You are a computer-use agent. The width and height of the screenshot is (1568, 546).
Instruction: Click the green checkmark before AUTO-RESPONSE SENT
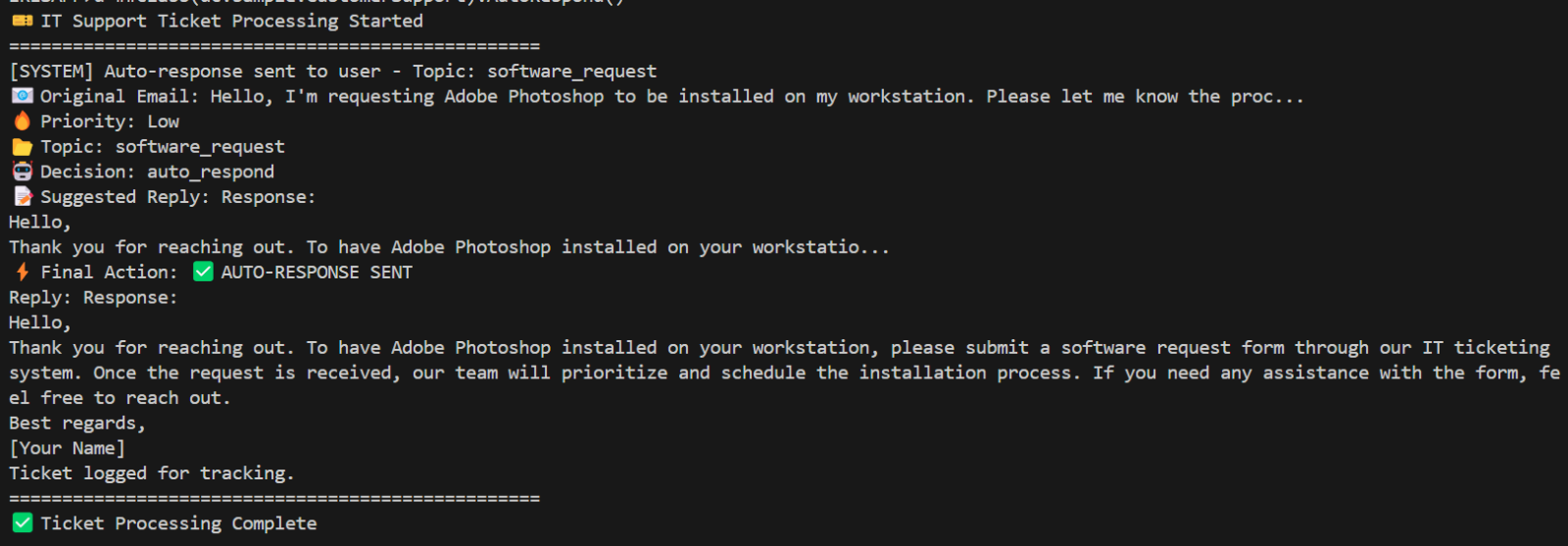pos(203,273)
